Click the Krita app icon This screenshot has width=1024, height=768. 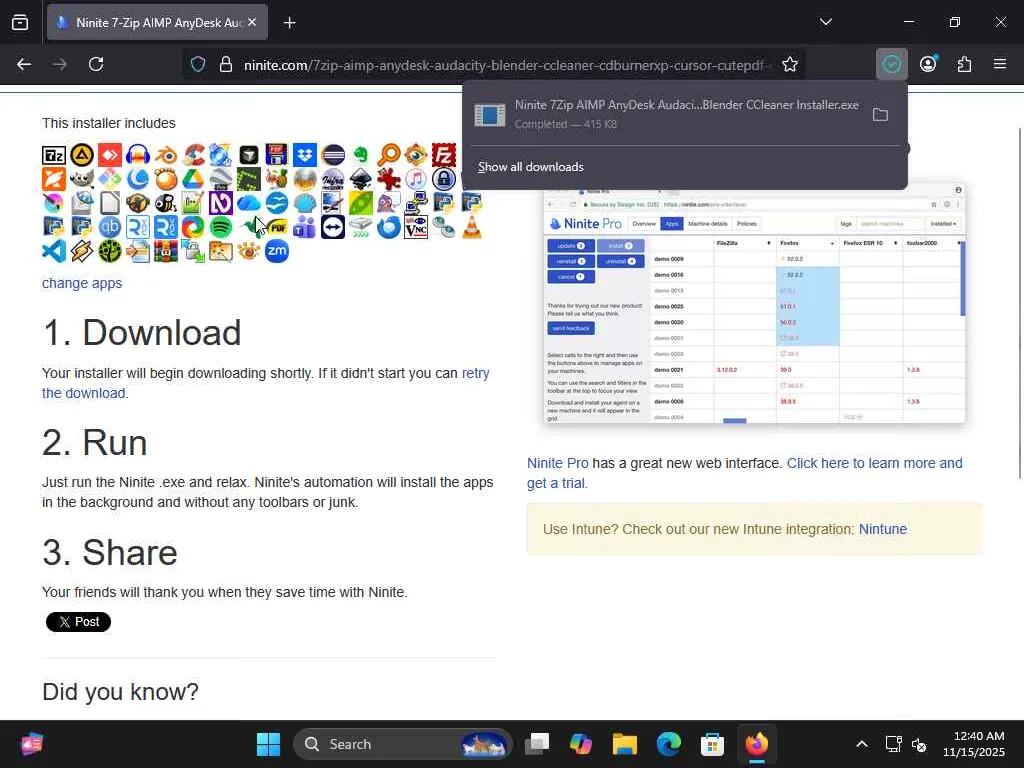tap(54, 202)
